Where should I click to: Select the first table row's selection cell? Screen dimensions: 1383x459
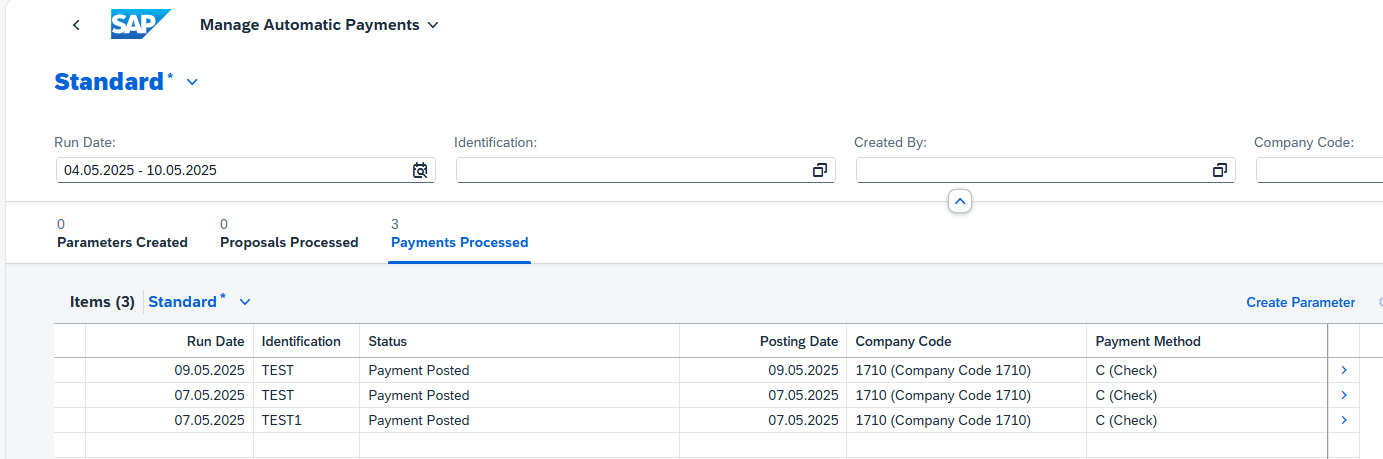pyautogui.click(x=70, y=370)
